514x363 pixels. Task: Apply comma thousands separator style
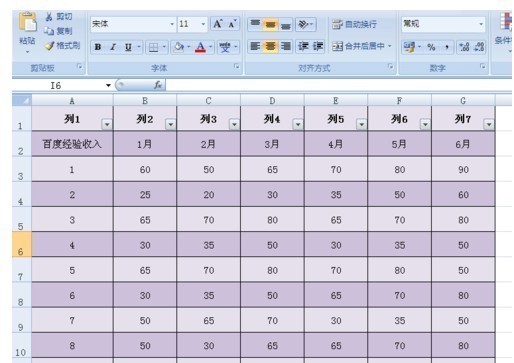(447, 47)
